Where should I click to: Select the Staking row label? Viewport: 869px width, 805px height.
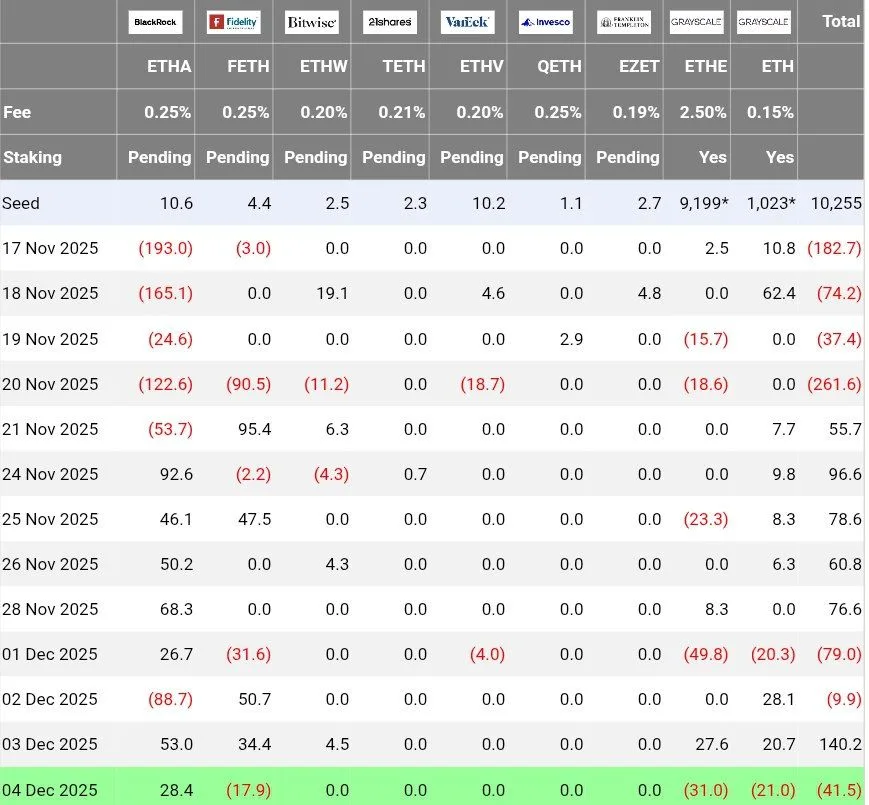[x=32, y=157]
